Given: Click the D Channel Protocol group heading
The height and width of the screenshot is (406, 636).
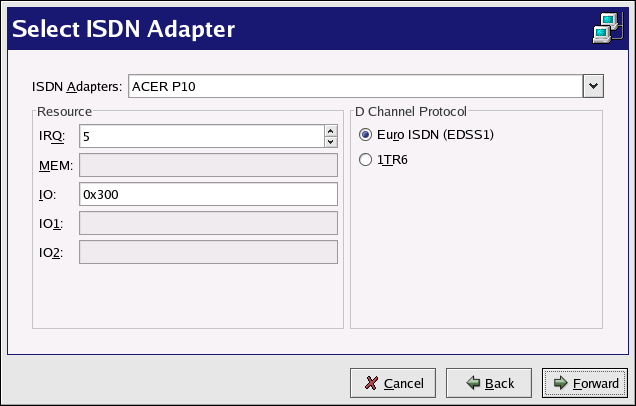Looking at the screenshot, I should click(411, 111).
